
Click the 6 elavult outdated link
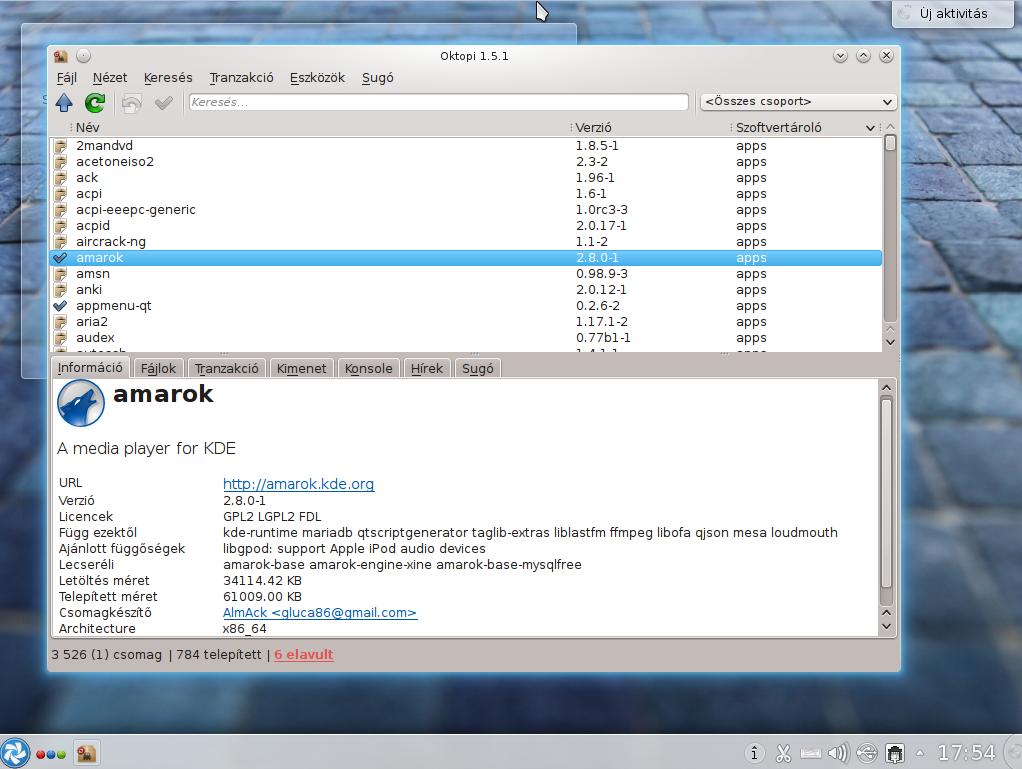304,654
